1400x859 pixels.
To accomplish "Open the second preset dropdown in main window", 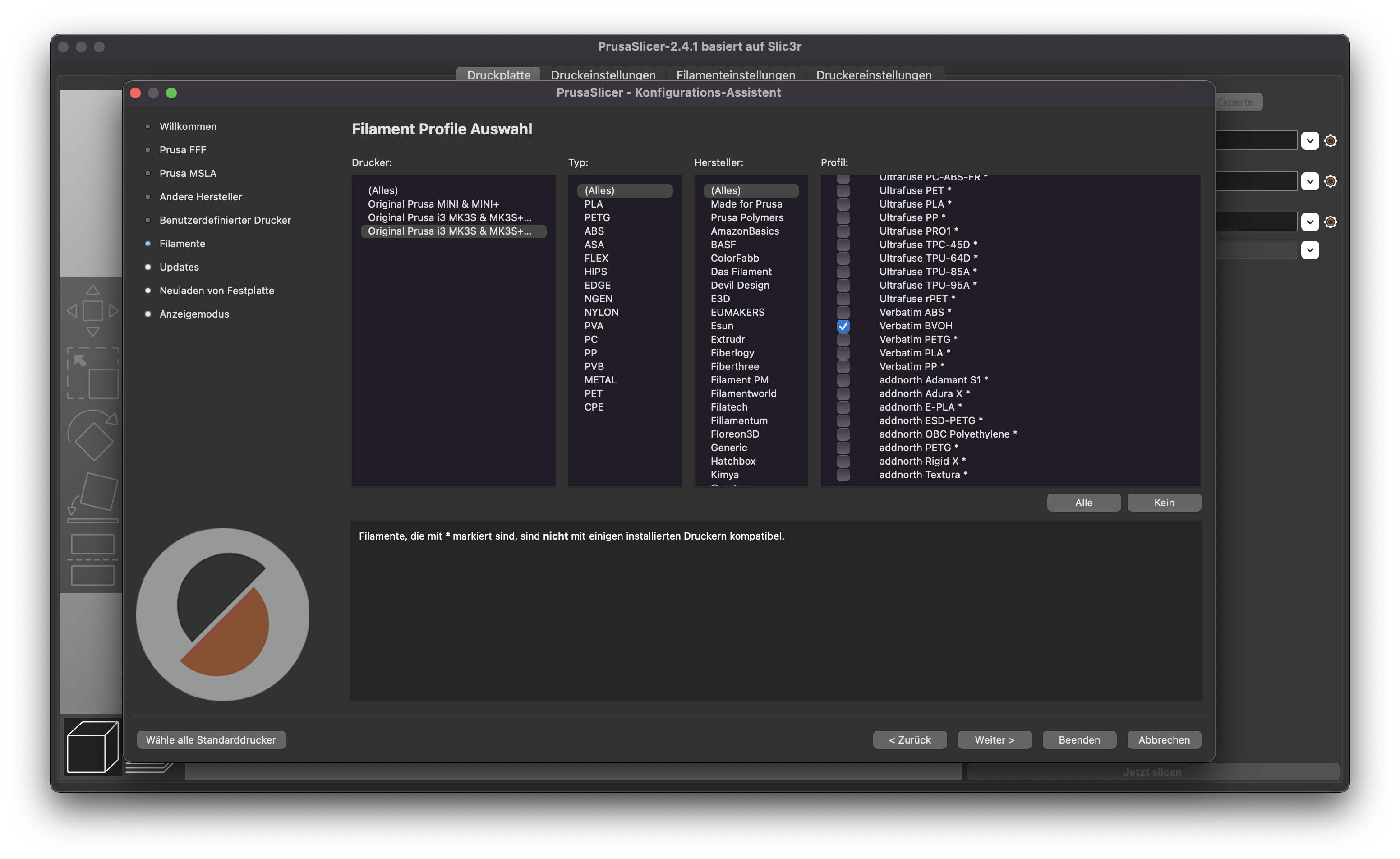I will tap(1310, 181).
